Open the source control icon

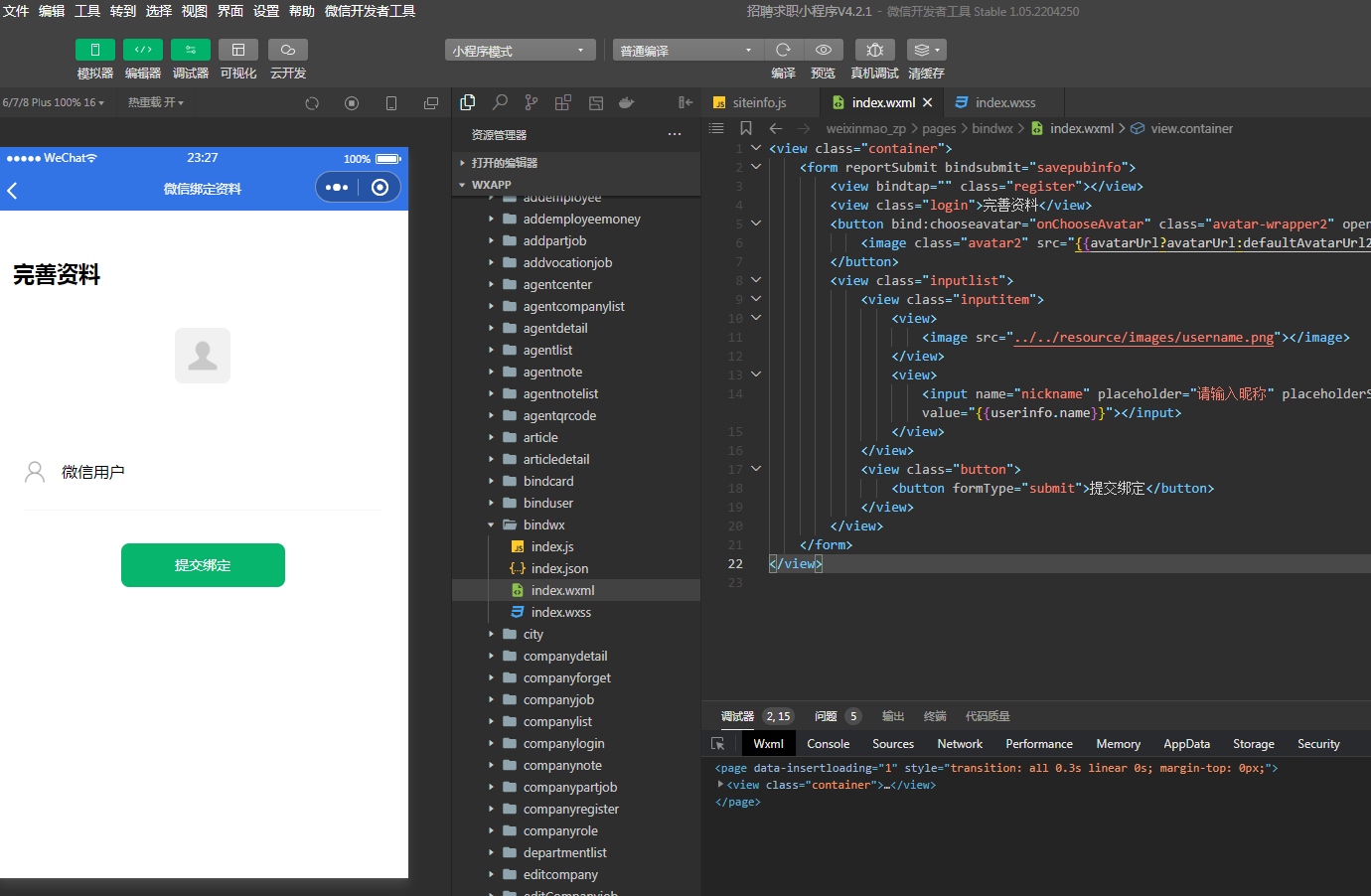click(x=532, y=102)
